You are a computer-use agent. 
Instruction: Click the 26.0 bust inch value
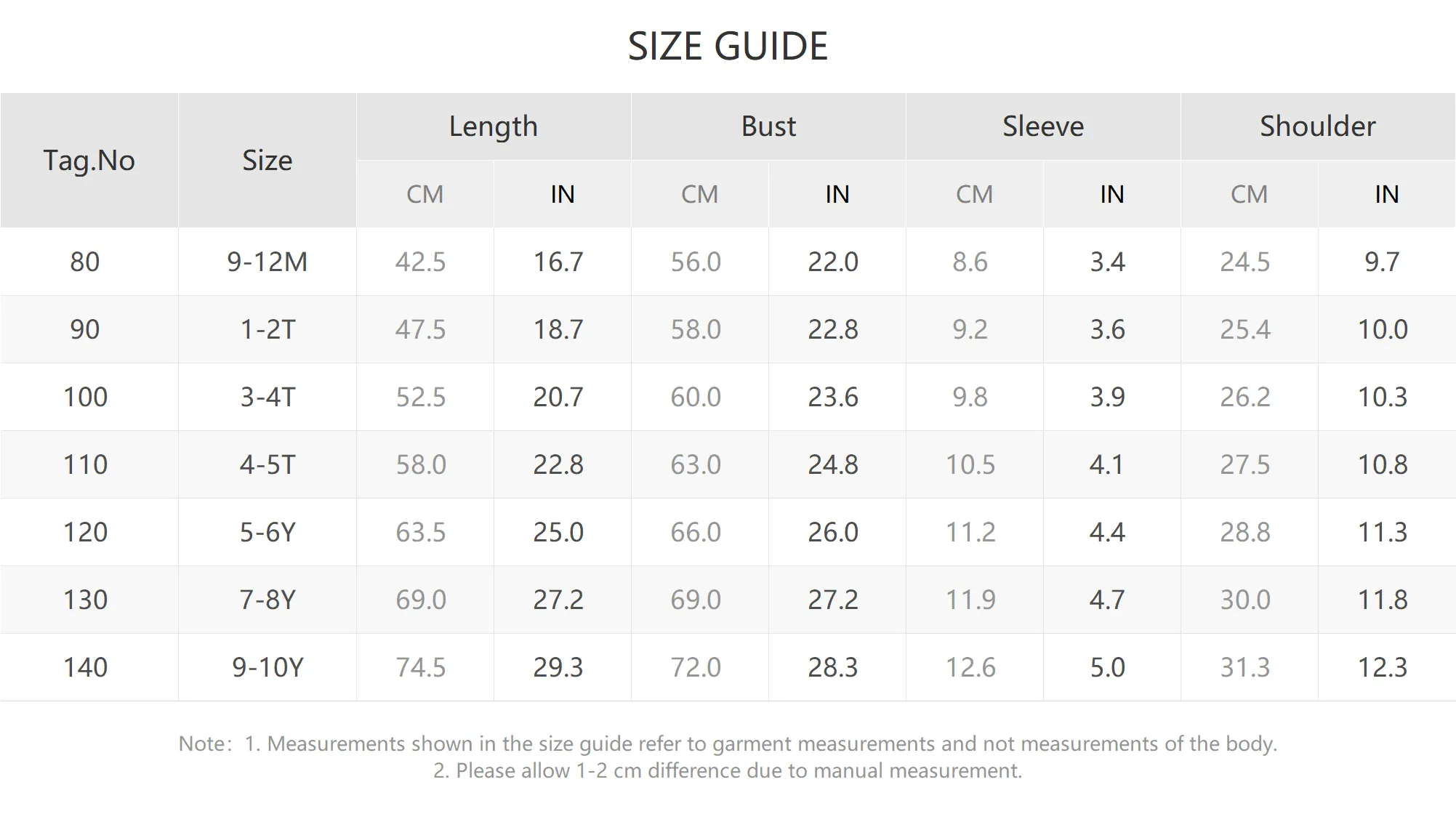click(833, 532)
